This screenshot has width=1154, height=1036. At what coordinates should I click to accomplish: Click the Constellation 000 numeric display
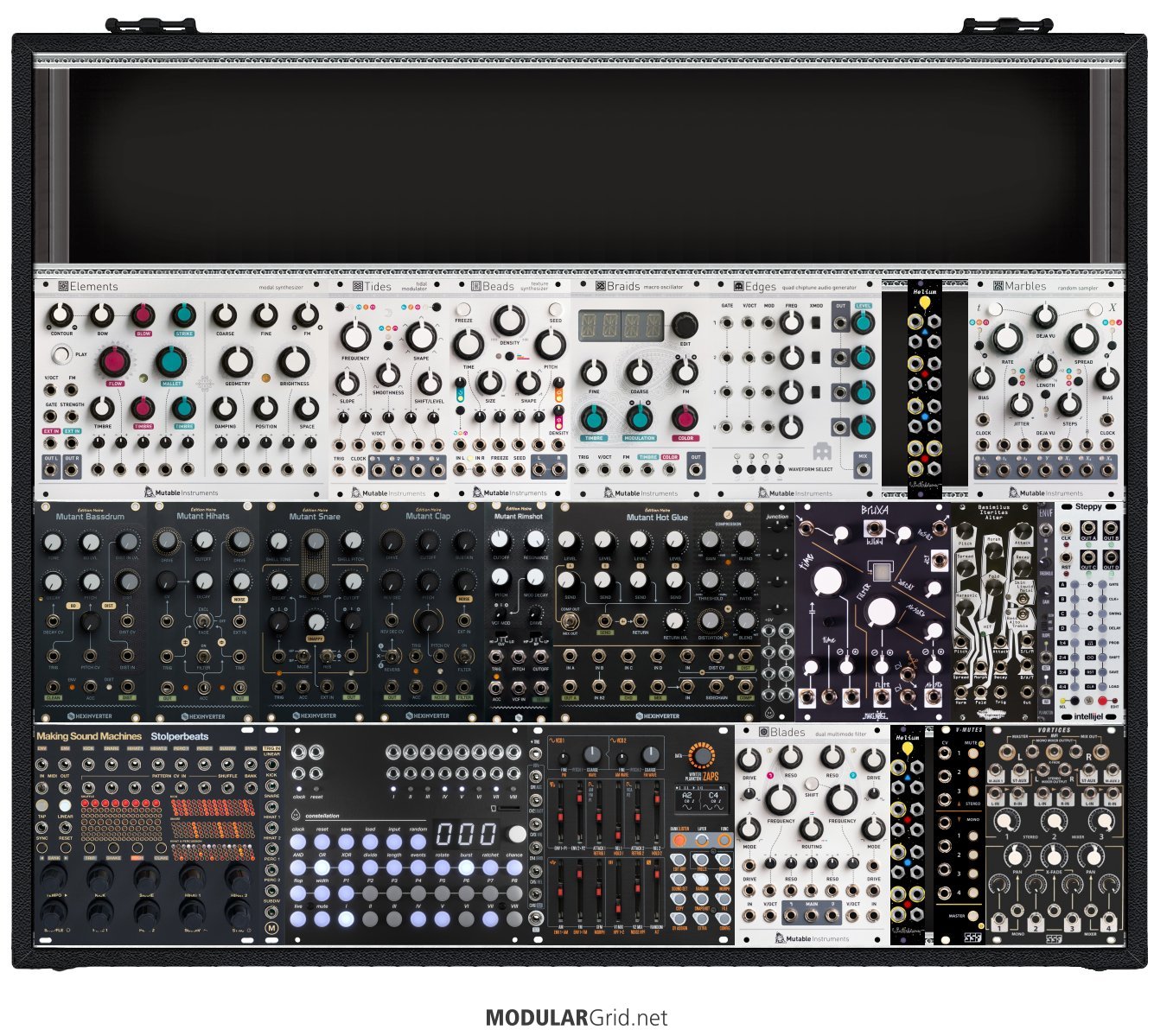pyautogui.click(x=466, y=834)
